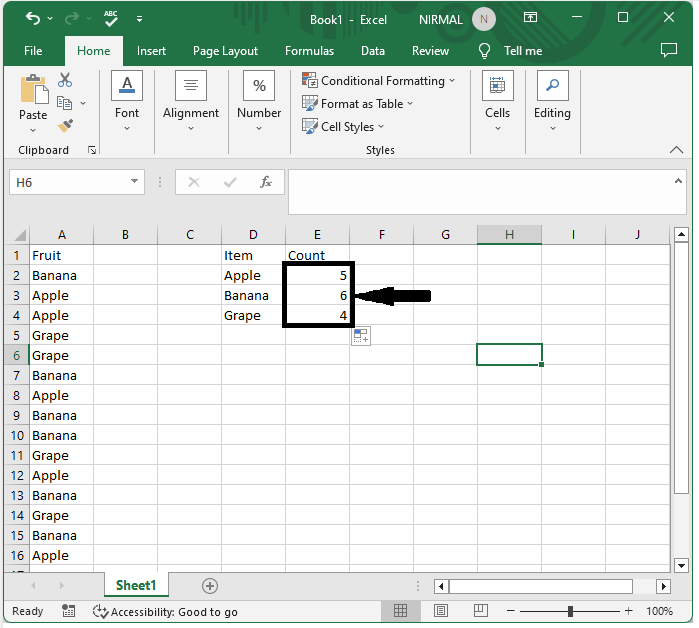699x628 pixels.
Task: Click the Select All corner triangle
Action: click(20, 235)
